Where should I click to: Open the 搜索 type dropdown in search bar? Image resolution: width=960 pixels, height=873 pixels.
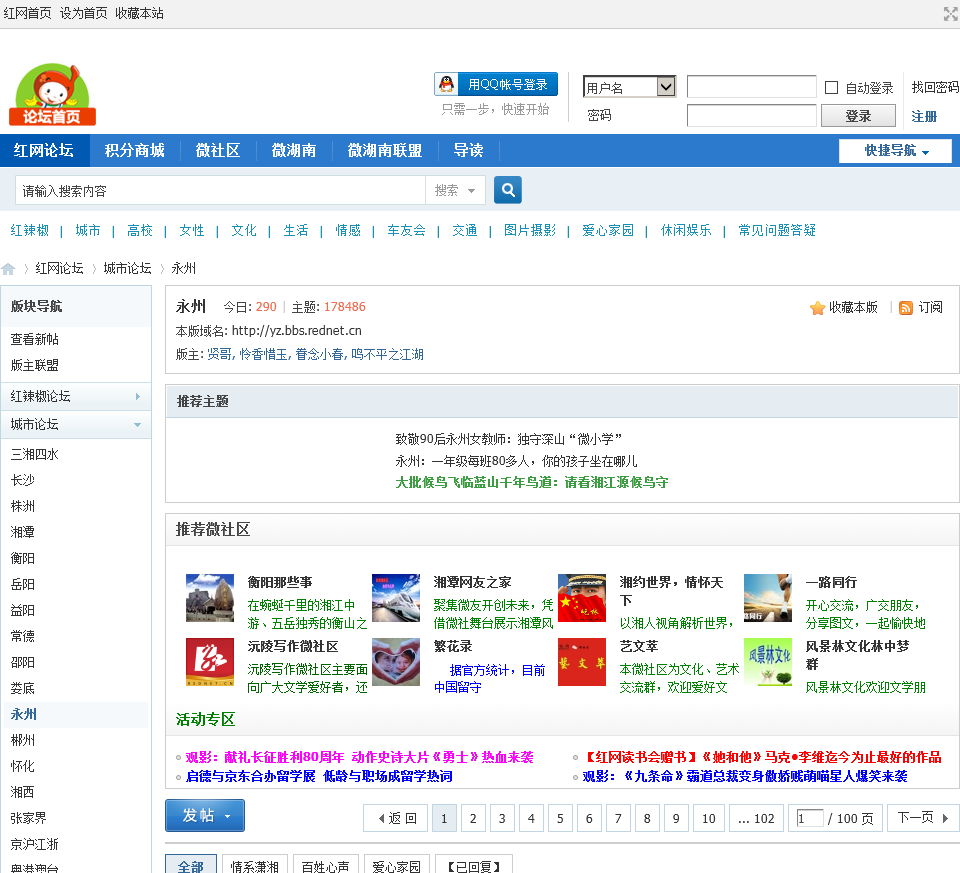456,190
